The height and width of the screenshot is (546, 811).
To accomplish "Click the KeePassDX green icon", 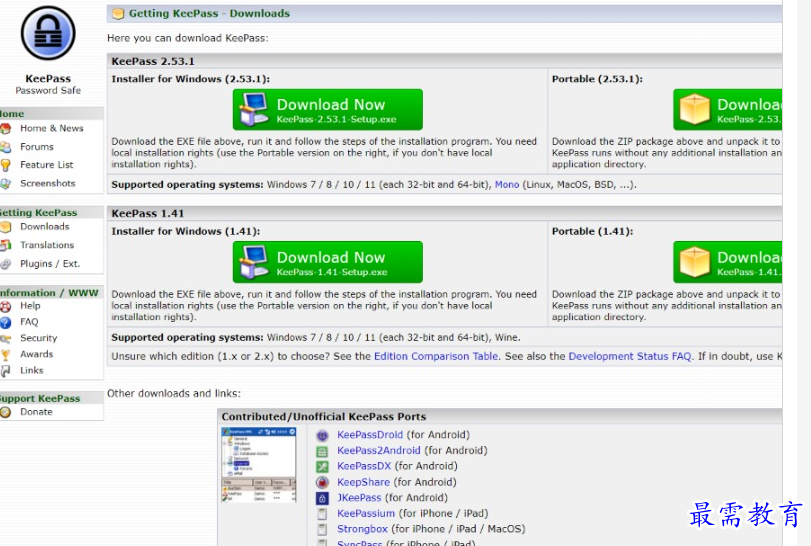I will (x=322, y=467).
